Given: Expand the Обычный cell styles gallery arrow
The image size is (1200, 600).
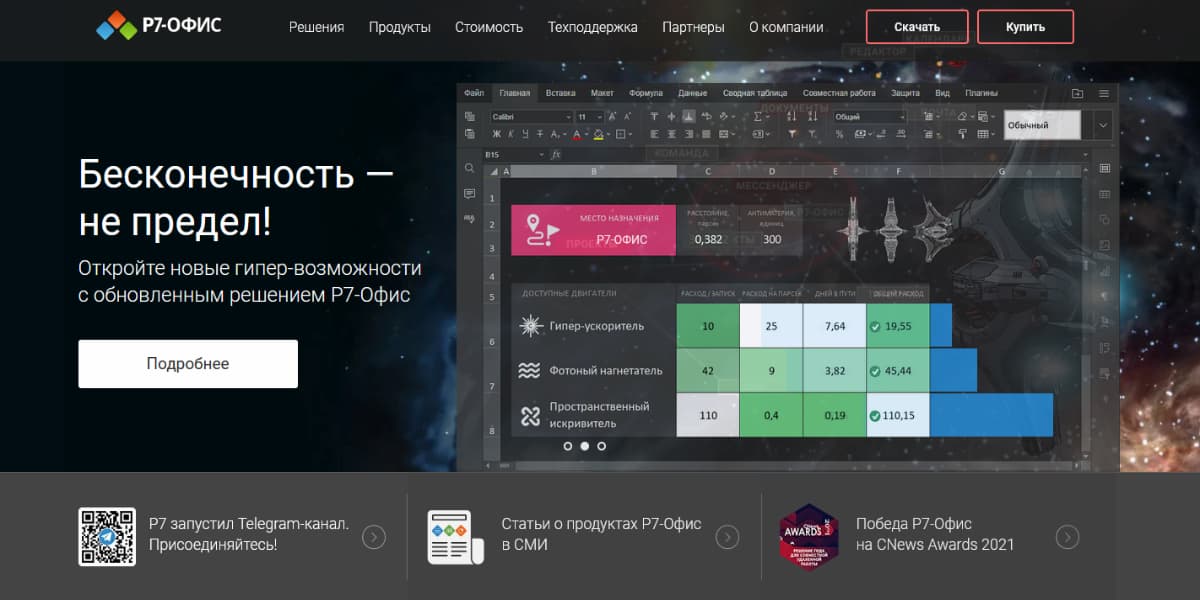Looking at the screenshot, I should coord(1103,125).
